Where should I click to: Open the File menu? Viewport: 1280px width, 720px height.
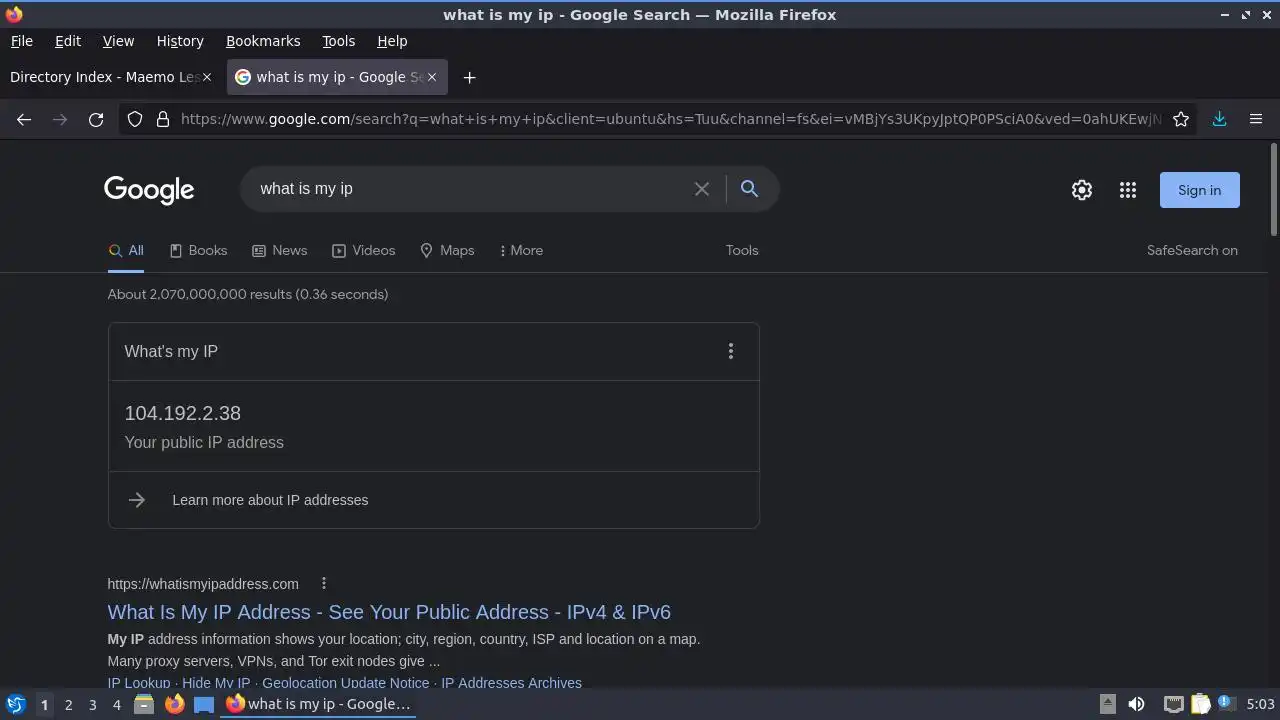[21, 41]
